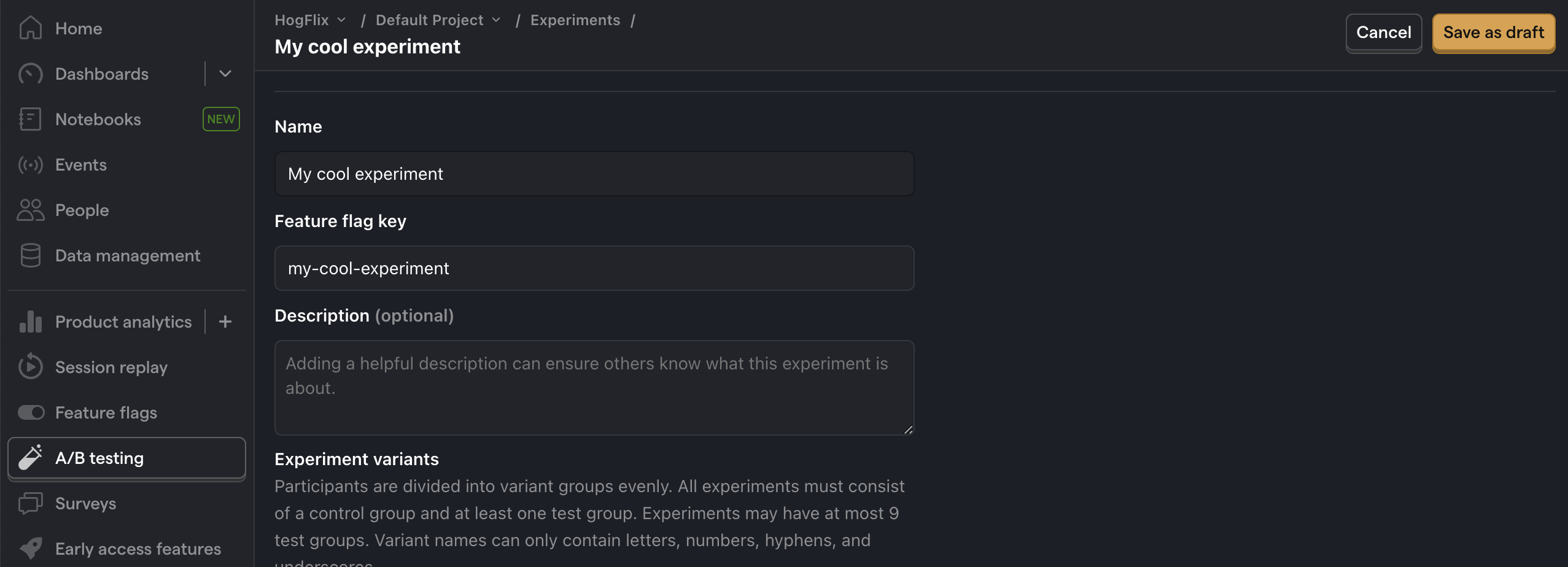The image size is (1568, 567).
Task: Click the Cancel button
Action: [x=1384, y=33]
